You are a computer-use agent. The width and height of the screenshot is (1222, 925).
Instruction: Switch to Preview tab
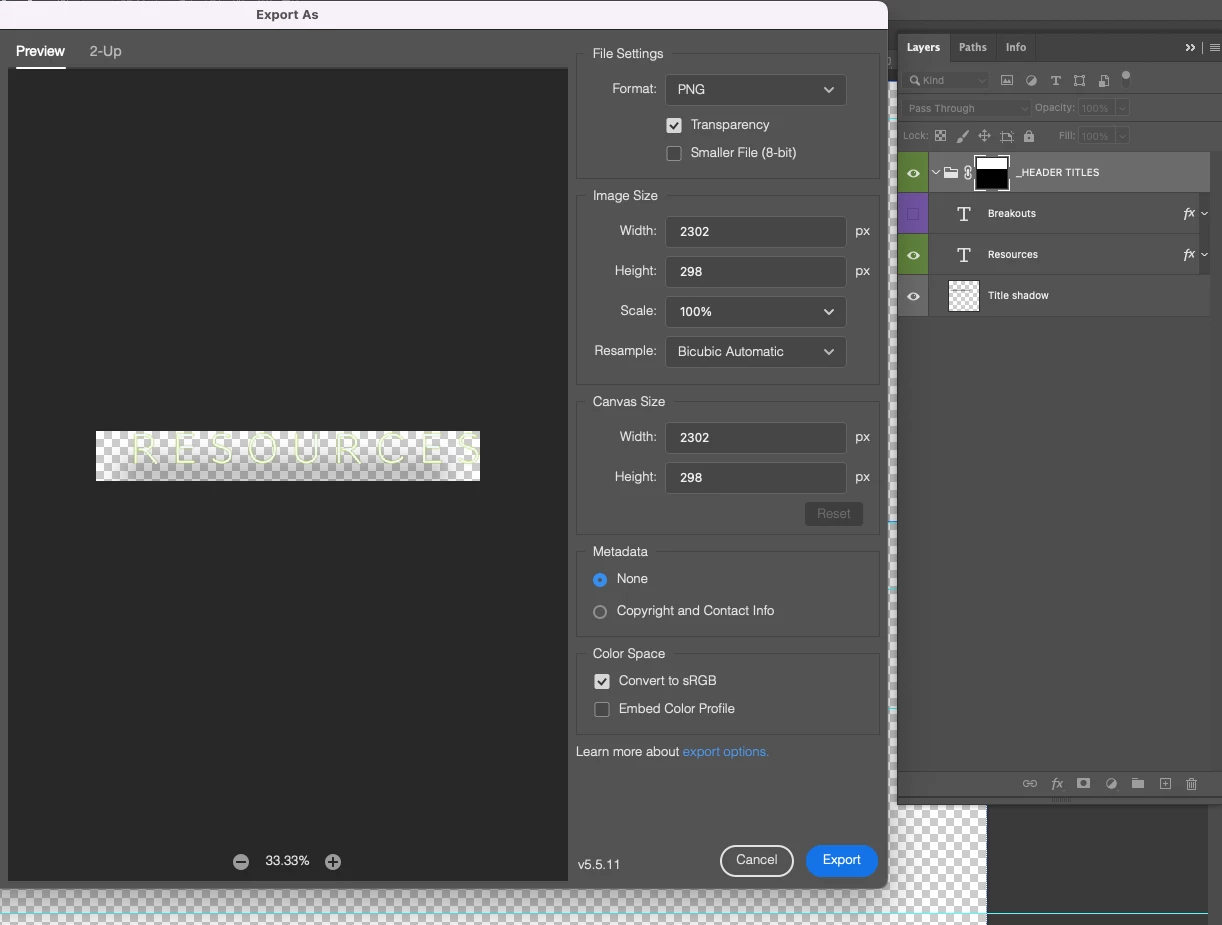tap(40, 51)
